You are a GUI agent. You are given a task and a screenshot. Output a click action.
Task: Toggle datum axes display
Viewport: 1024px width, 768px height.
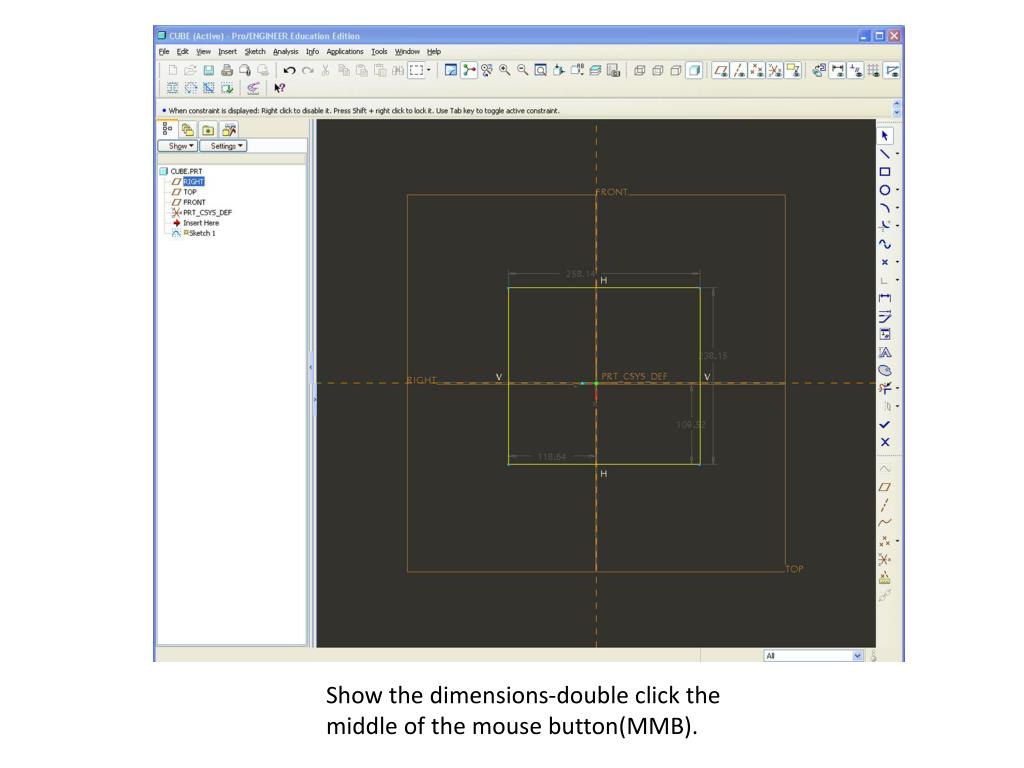pos(739,71)
